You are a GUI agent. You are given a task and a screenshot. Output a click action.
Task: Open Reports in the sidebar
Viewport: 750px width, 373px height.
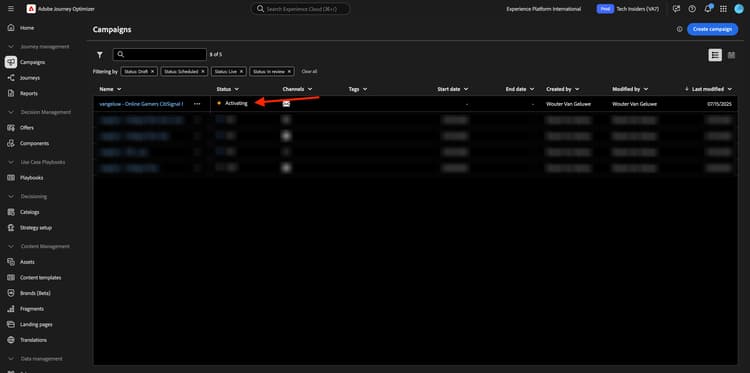29,93
